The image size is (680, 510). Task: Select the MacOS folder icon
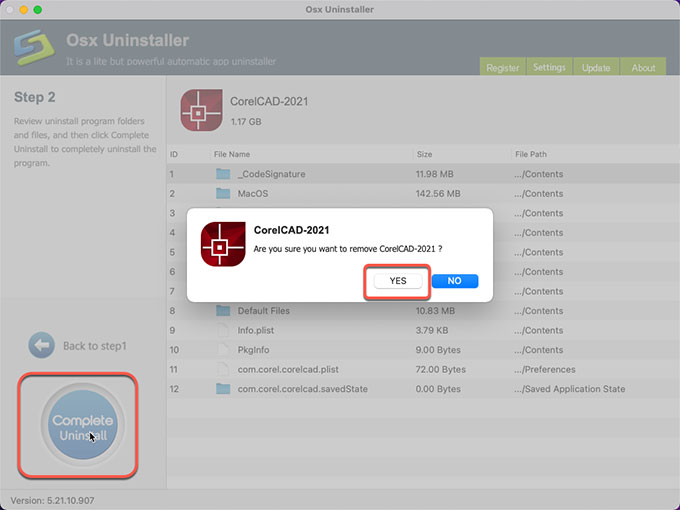(223, 193)
